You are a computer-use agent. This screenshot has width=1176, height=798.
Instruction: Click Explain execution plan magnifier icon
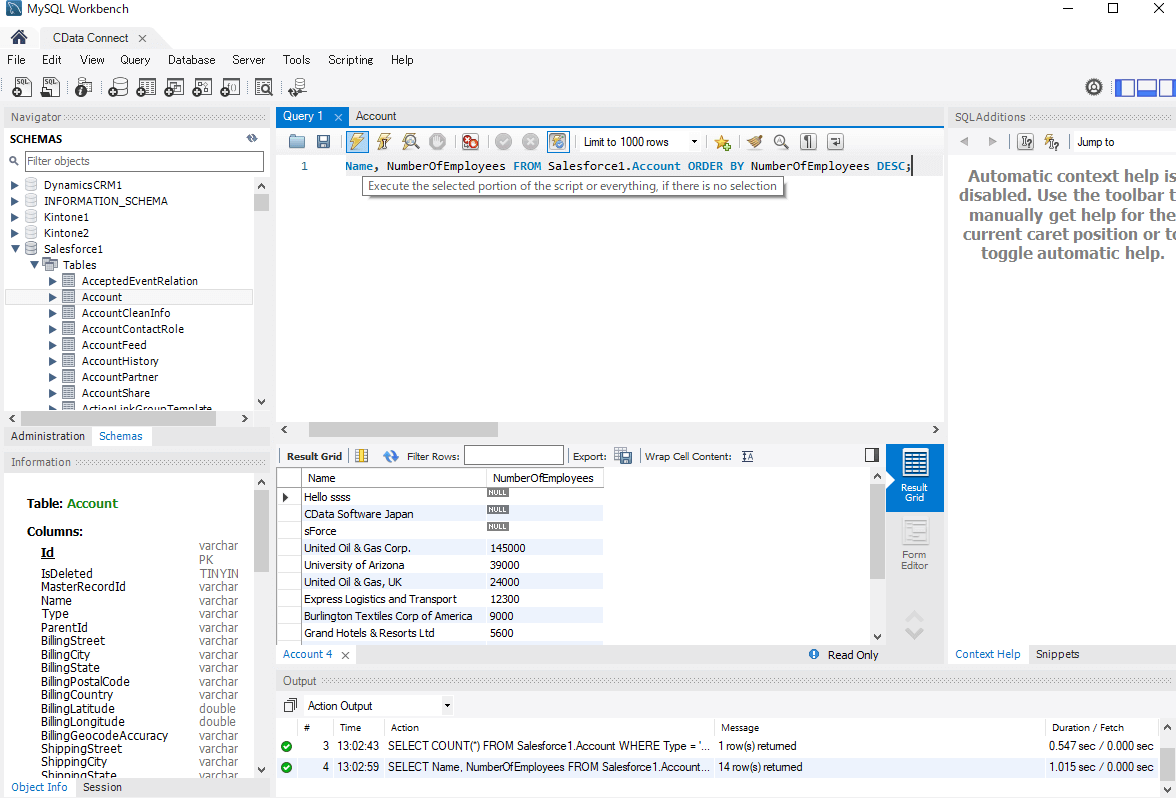pyautogui.click(x=410, y=142)
